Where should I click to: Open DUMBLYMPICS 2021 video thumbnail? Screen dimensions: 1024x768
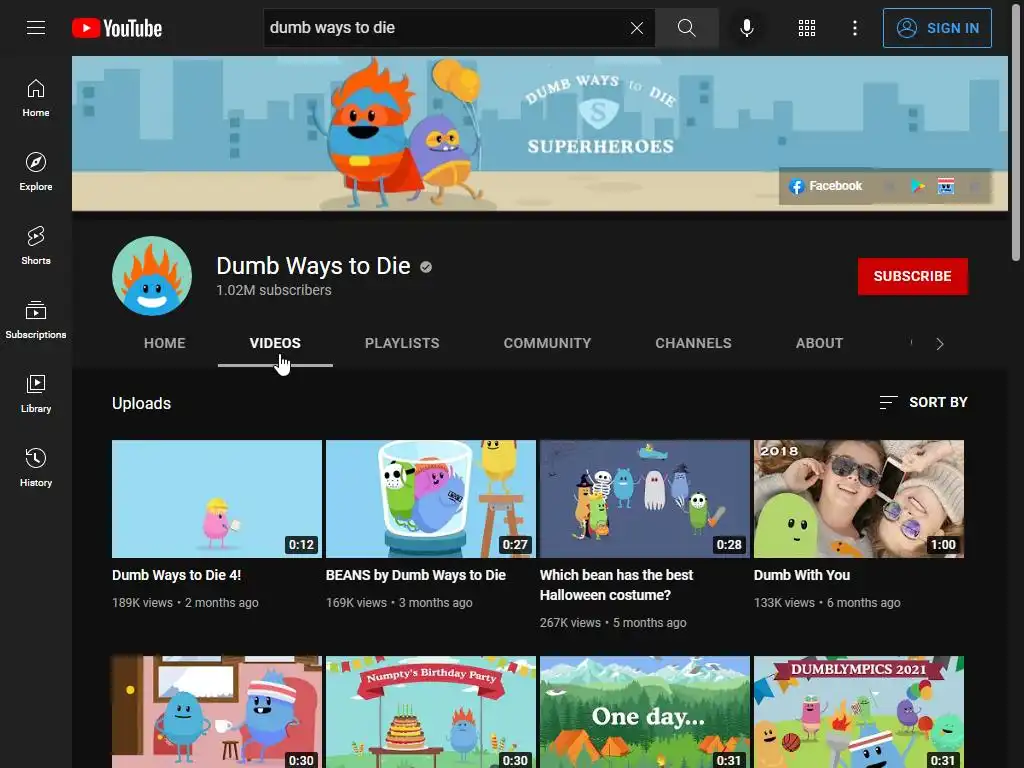click(859, 712)
